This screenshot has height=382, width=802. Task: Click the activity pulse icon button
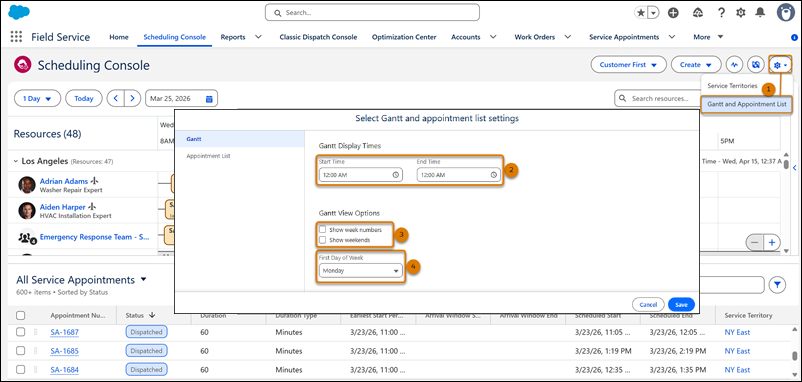coord(735,65)
